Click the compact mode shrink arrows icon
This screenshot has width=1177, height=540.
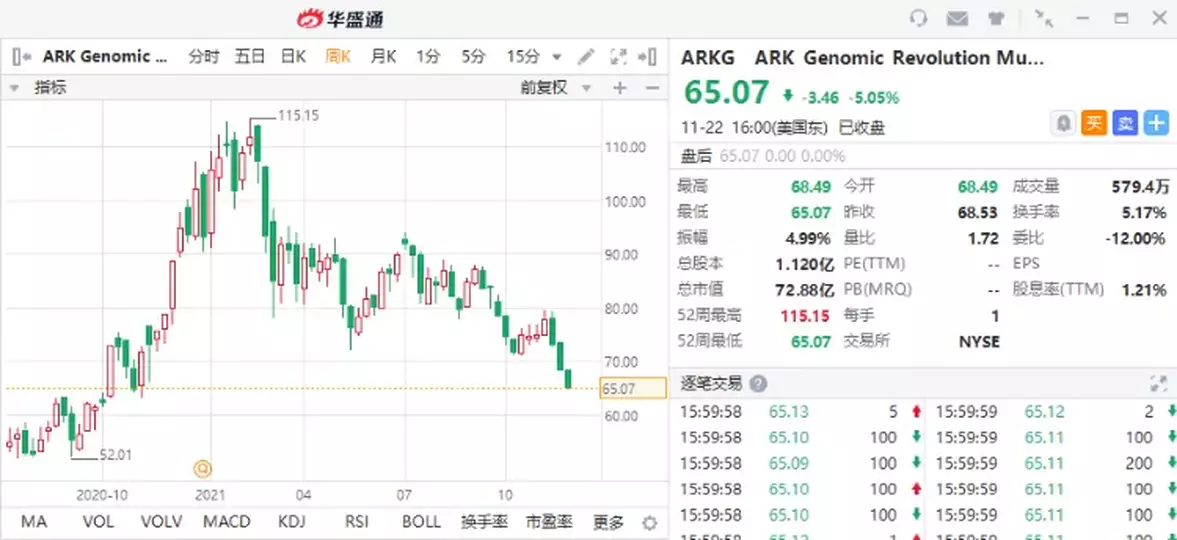click(x=1043, y=18)
